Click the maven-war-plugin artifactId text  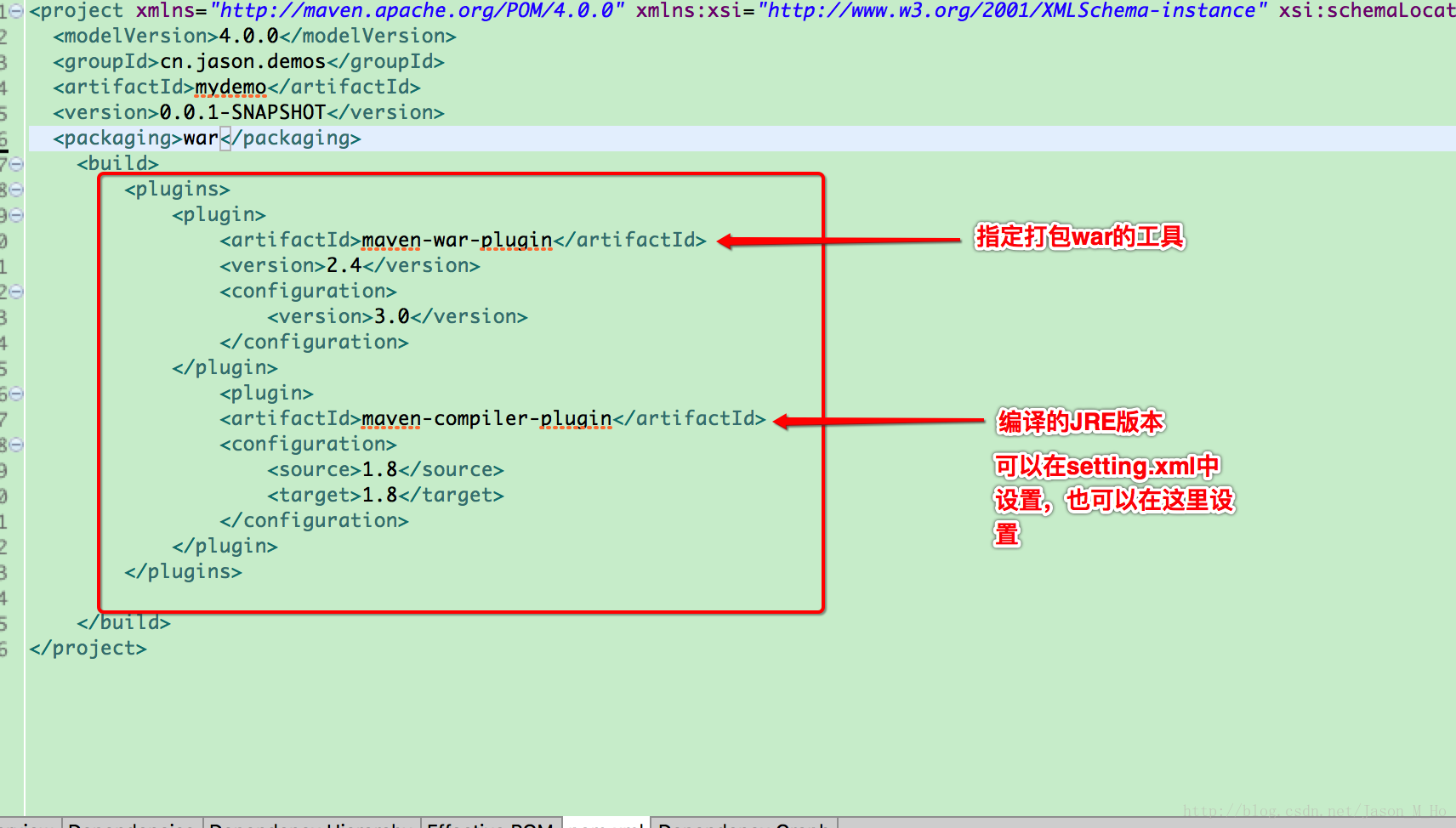coord(457,241)
